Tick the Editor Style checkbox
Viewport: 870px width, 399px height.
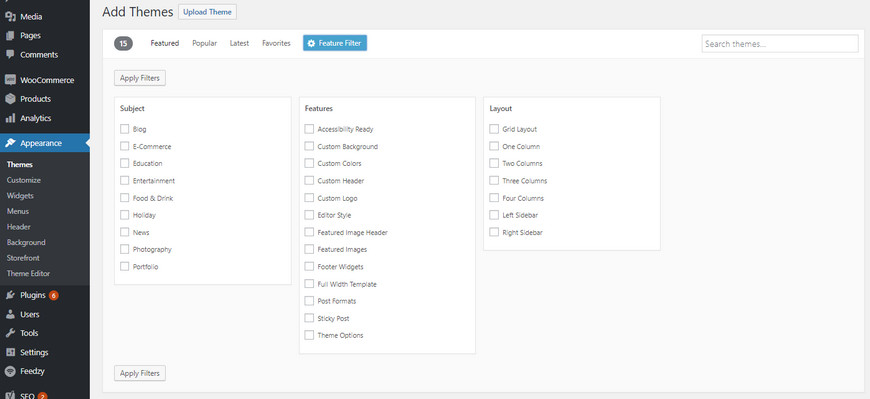click(x=309, y=215)
